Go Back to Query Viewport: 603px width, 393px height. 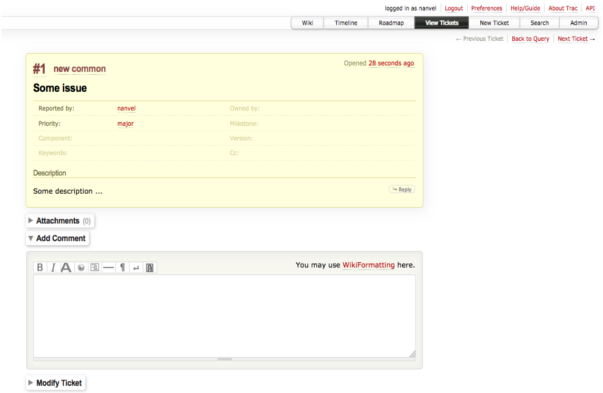[530, 38]
